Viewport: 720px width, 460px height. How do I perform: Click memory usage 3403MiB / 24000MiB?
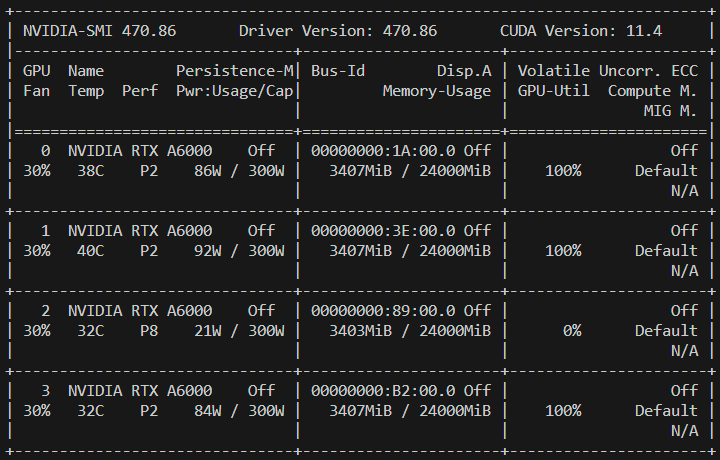(x=410, y=331)
